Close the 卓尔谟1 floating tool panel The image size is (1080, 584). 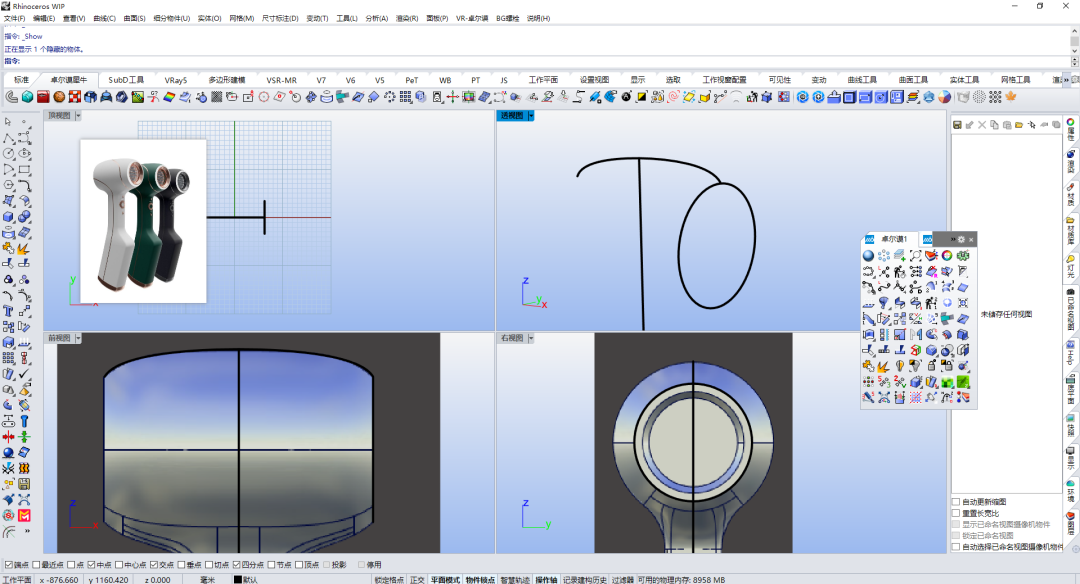971,239
